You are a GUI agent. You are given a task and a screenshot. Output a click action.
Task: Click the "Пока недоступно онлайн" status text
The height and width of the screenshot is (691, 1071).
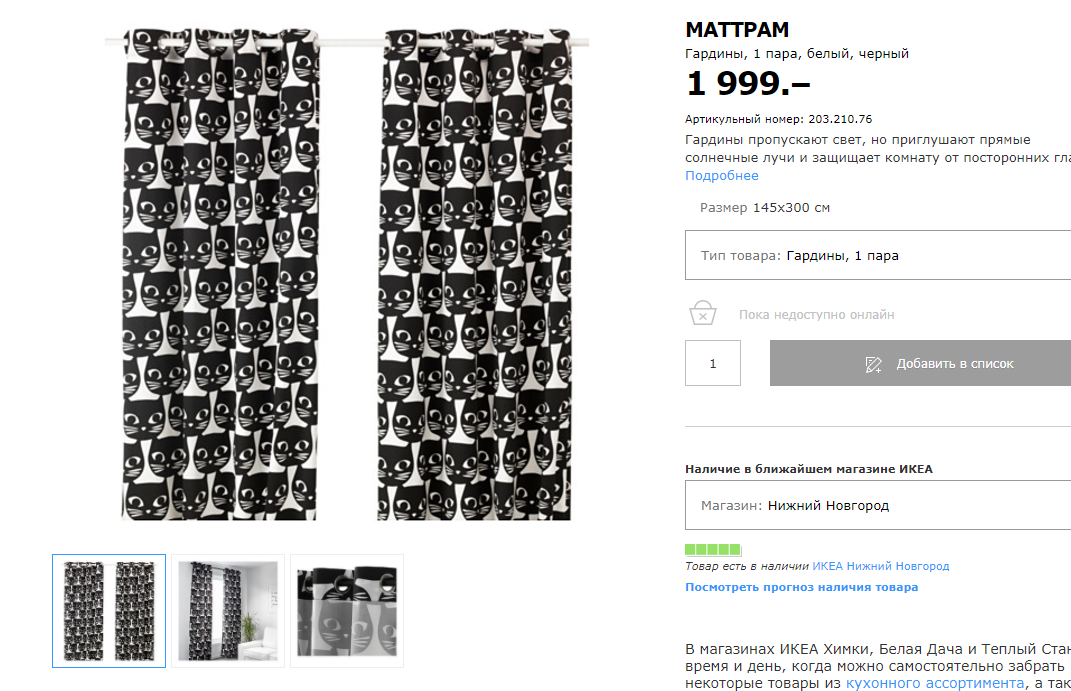pos(816,315)
